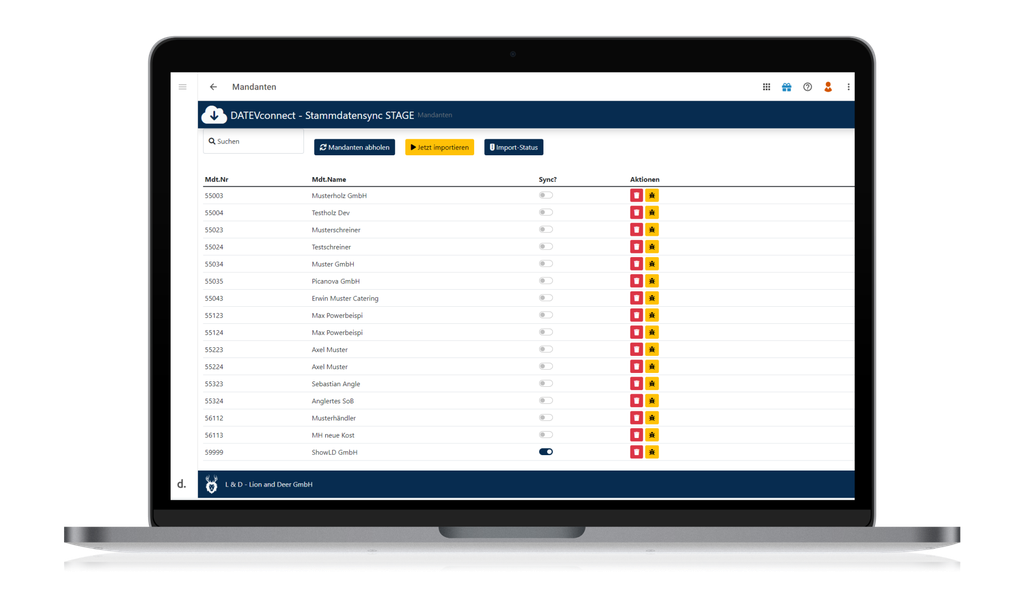The image size is (1024, 589).
Task: Enable sync for 55023 Musterschreiner
Action: tap(546, 229)
